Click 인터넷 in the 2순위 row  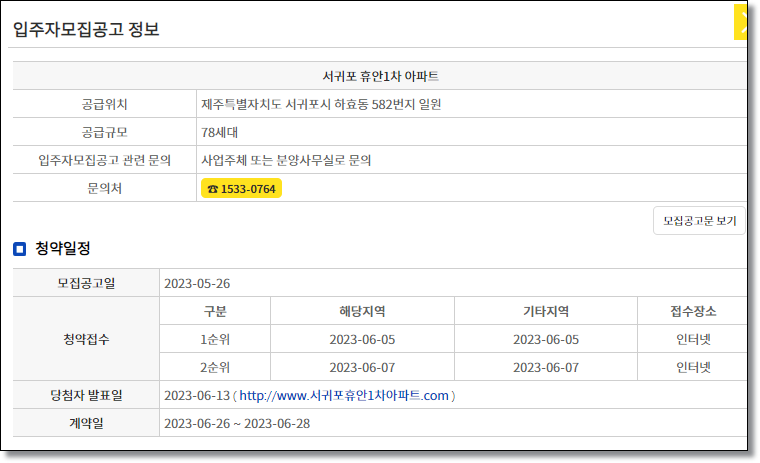pos(693,367)
